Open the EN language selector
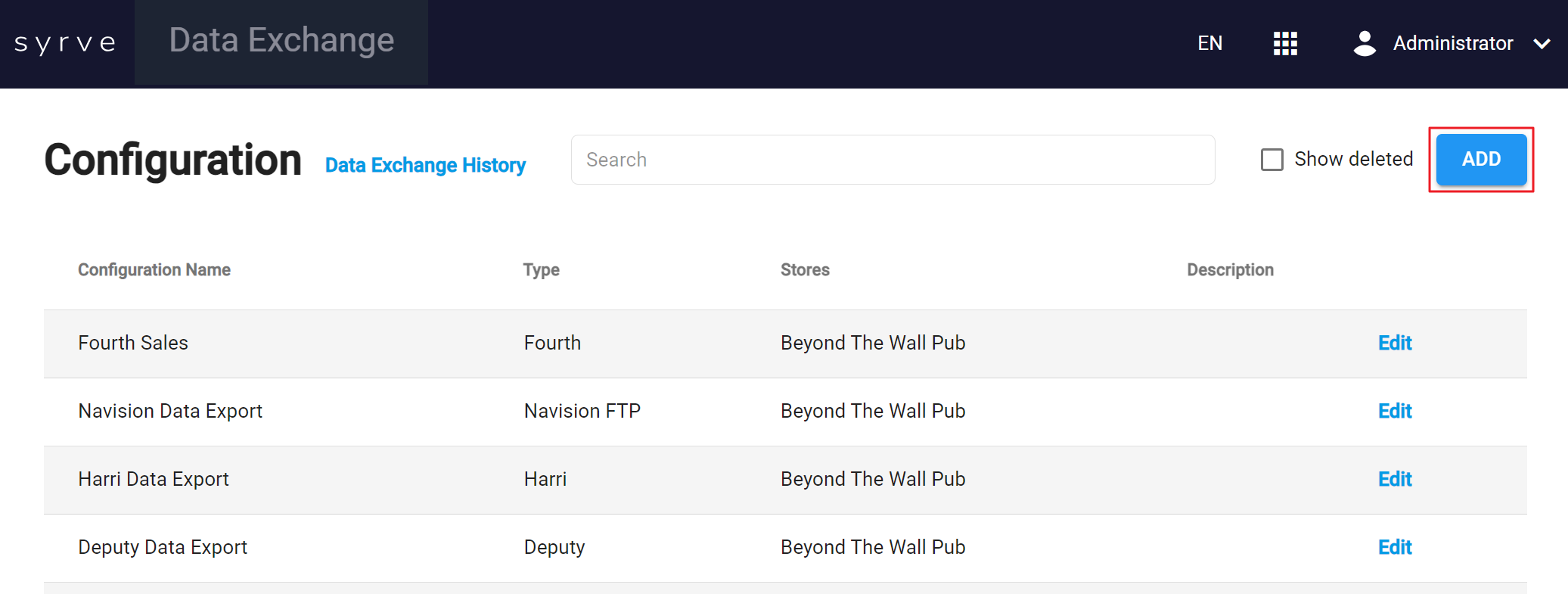Viewport: 1568px width, 594px height. pyautogui.click(x=1209, y=44)
